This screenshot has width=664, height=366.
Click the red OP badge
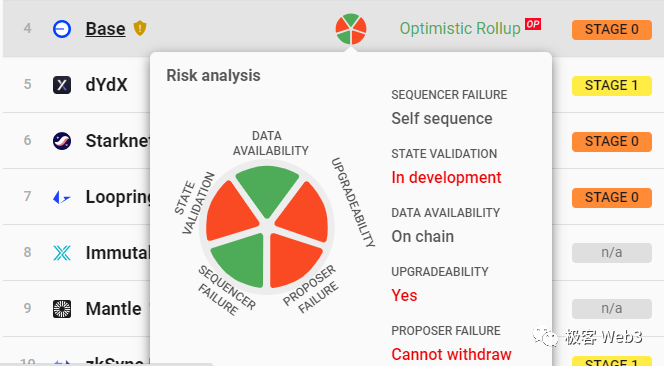(x=533, y=24)
